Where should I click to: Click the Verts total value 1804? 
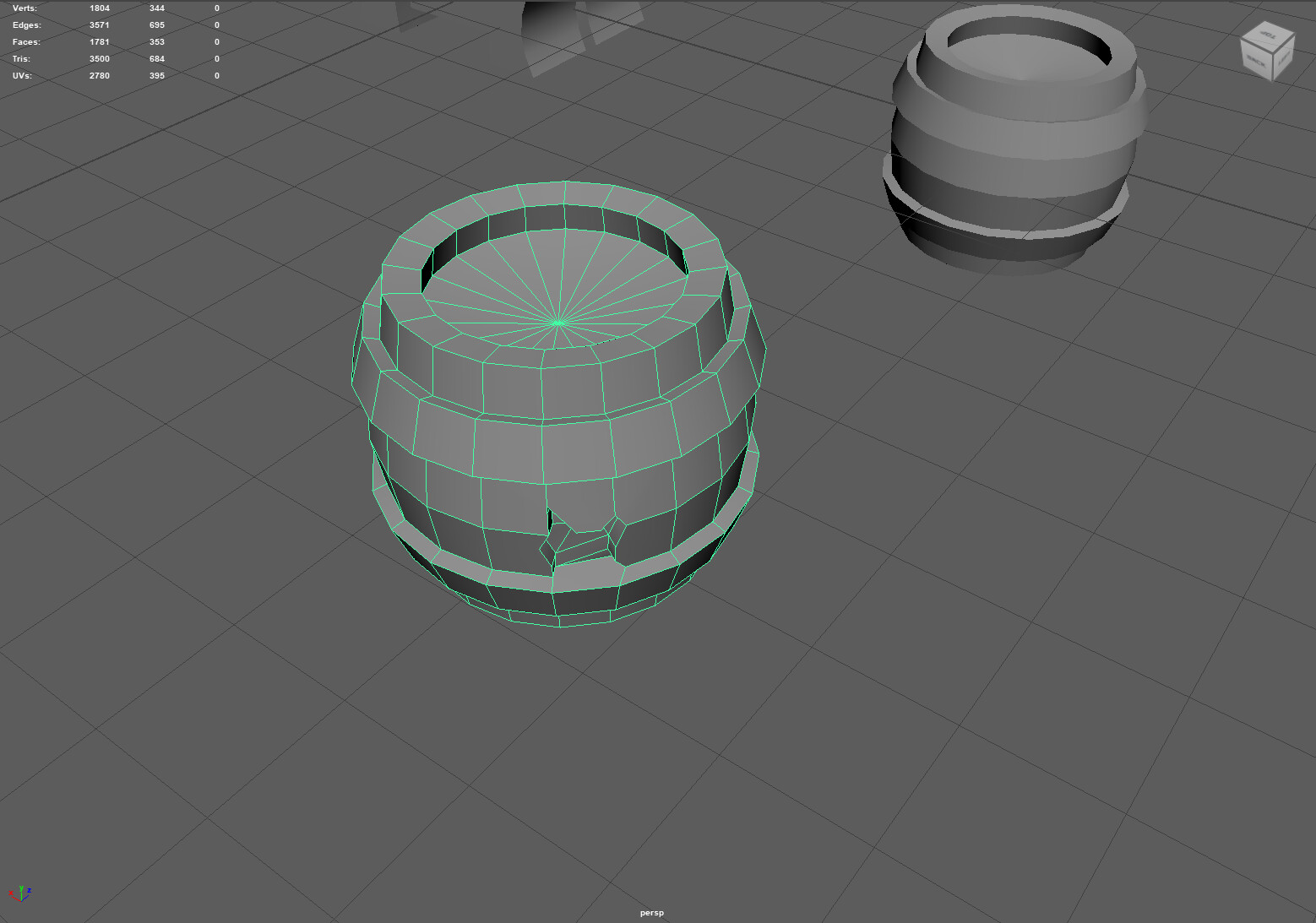click(100, 8)
